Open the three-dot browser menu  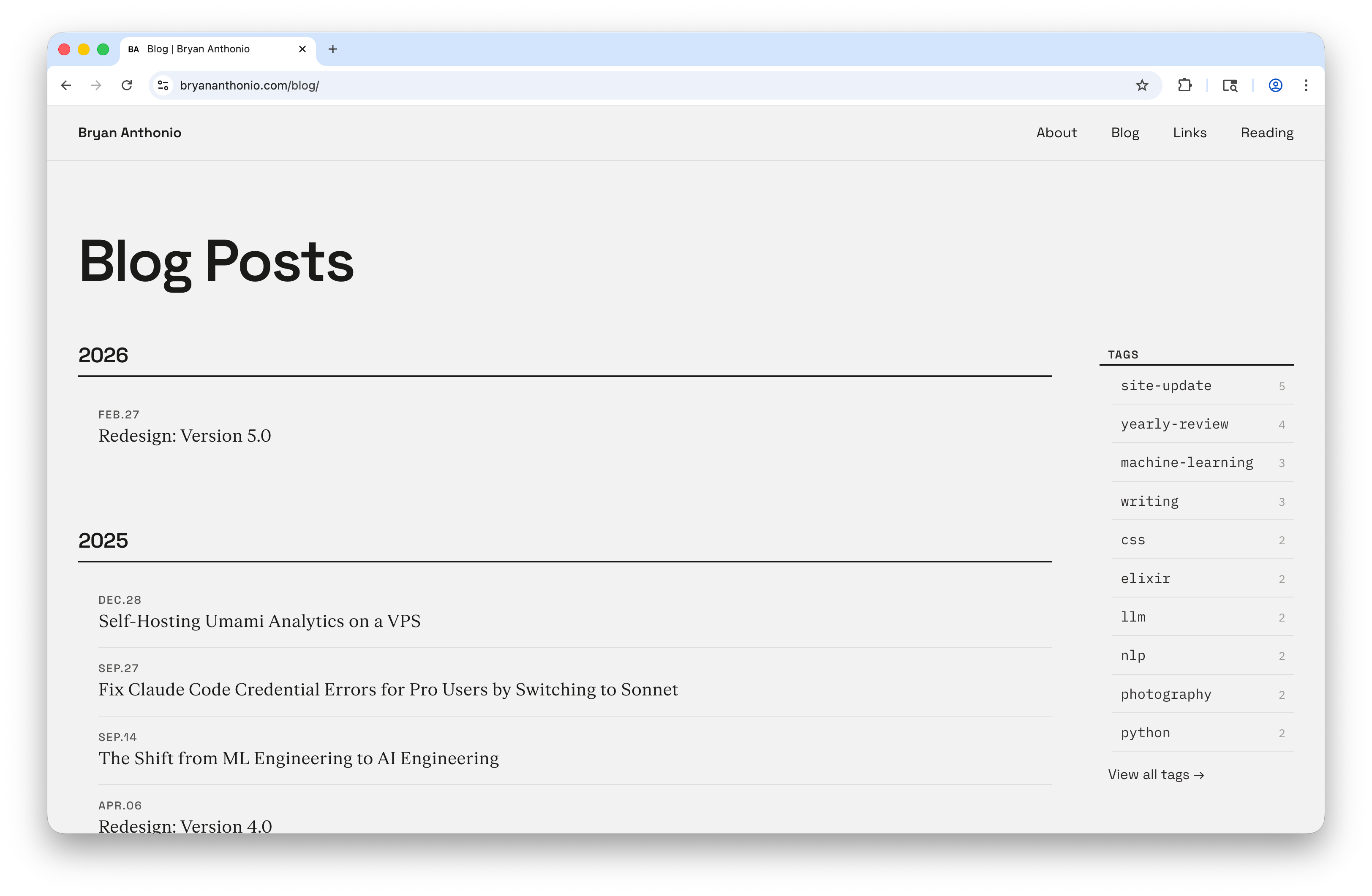pyautogui.click(x=1306, y=85)
